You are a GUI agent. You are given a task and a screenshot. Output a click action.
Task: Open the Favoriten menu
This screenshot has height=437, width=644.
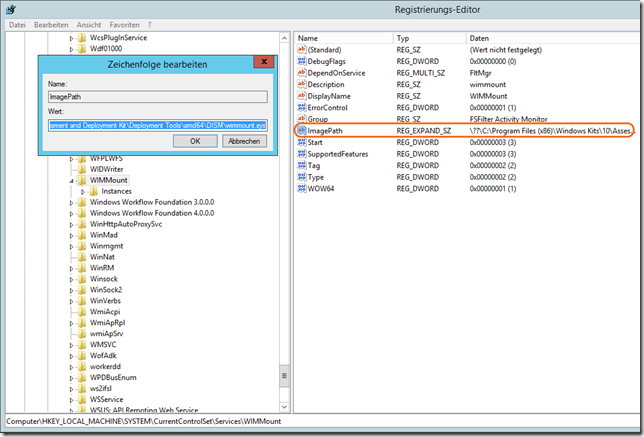[x=125, y=23]
